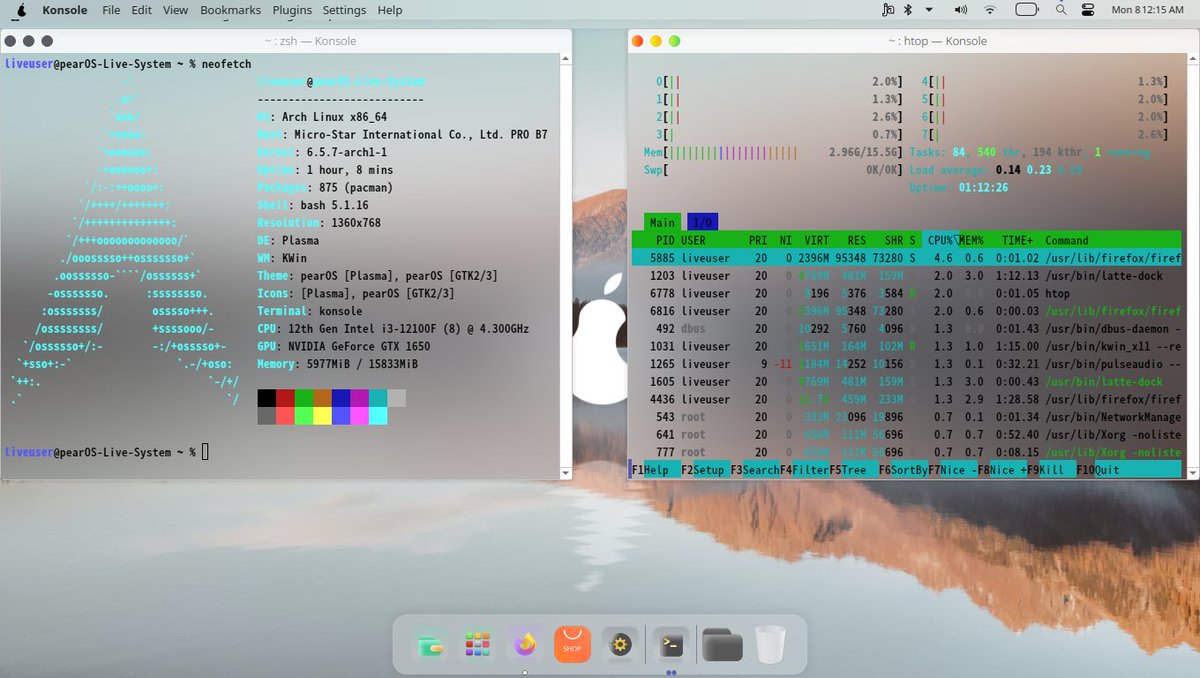Select htop process row PID 492 dbus
Screen dimensions: 1200x678
pos(906,328)
